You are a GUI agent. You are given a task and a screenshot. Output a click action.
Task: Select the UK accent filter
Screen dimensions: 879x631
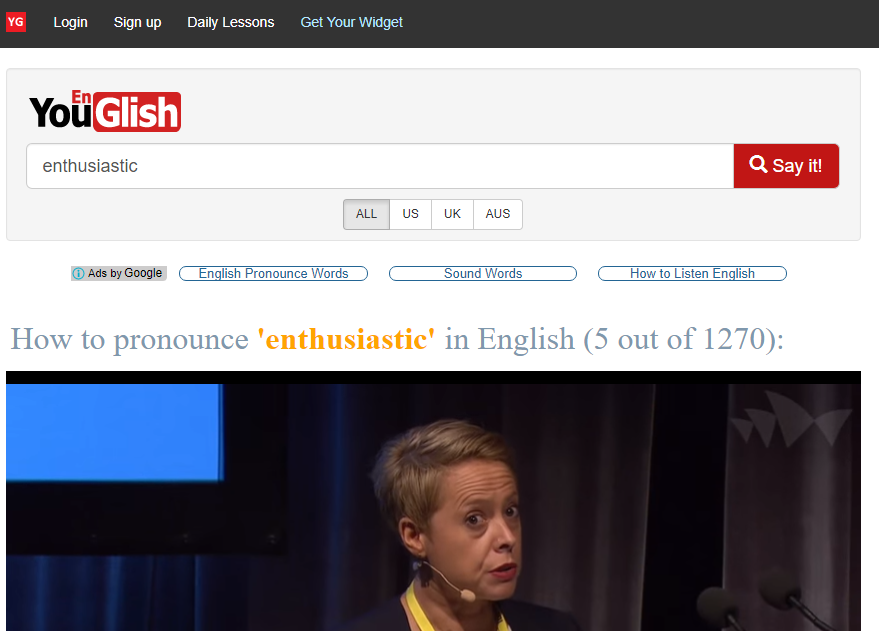tap(452, 214)
